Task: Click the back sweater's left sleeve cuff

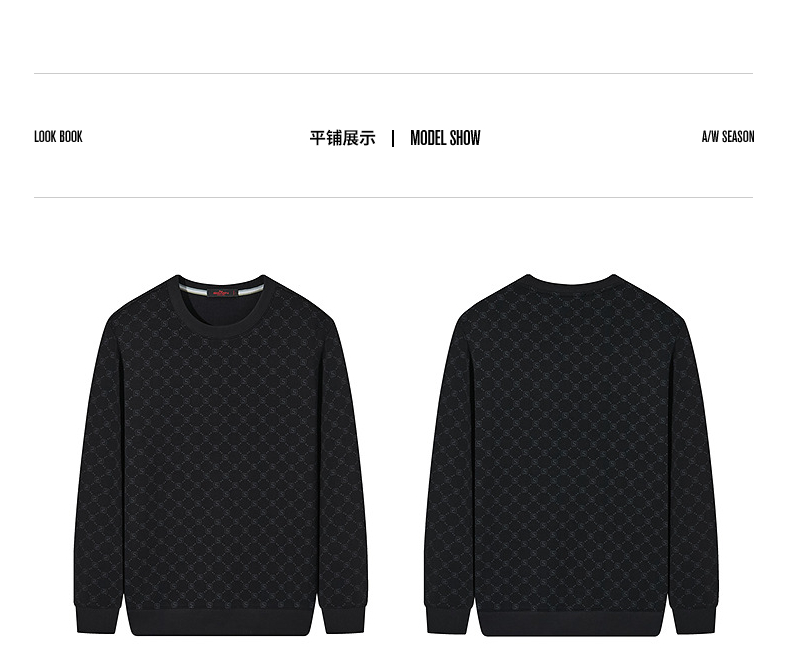Action: click(447, 620)
